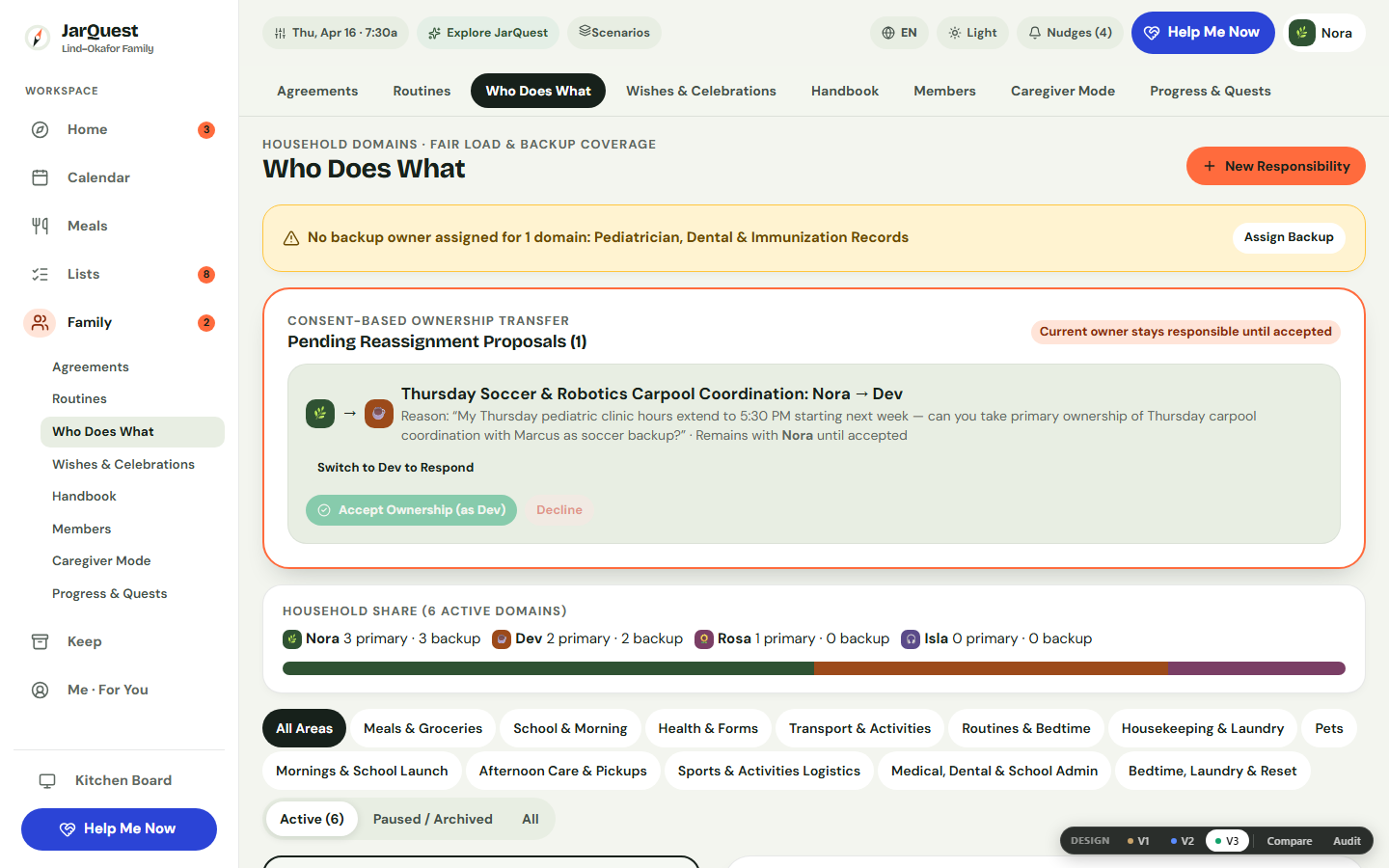This screenshot has height=868, width=1389.
Task: Create a New Responsibility
Action: click(x=1275, y=166)
